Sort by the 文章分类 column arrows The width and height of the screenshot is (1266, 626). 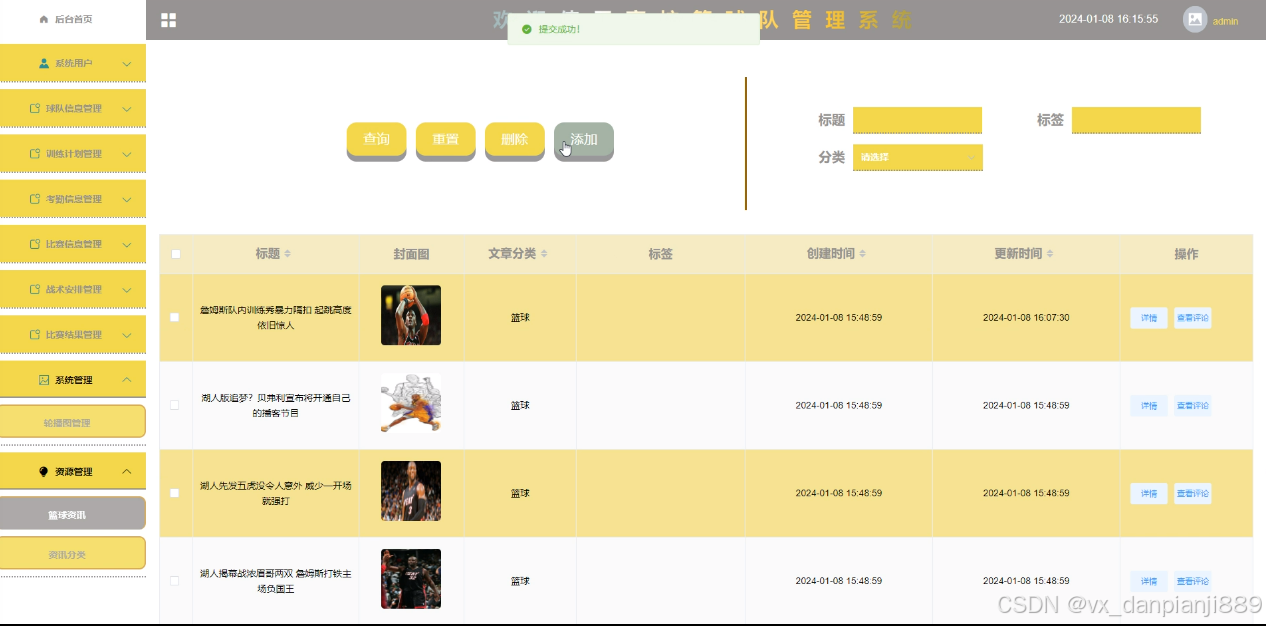[x=544, y=254]
